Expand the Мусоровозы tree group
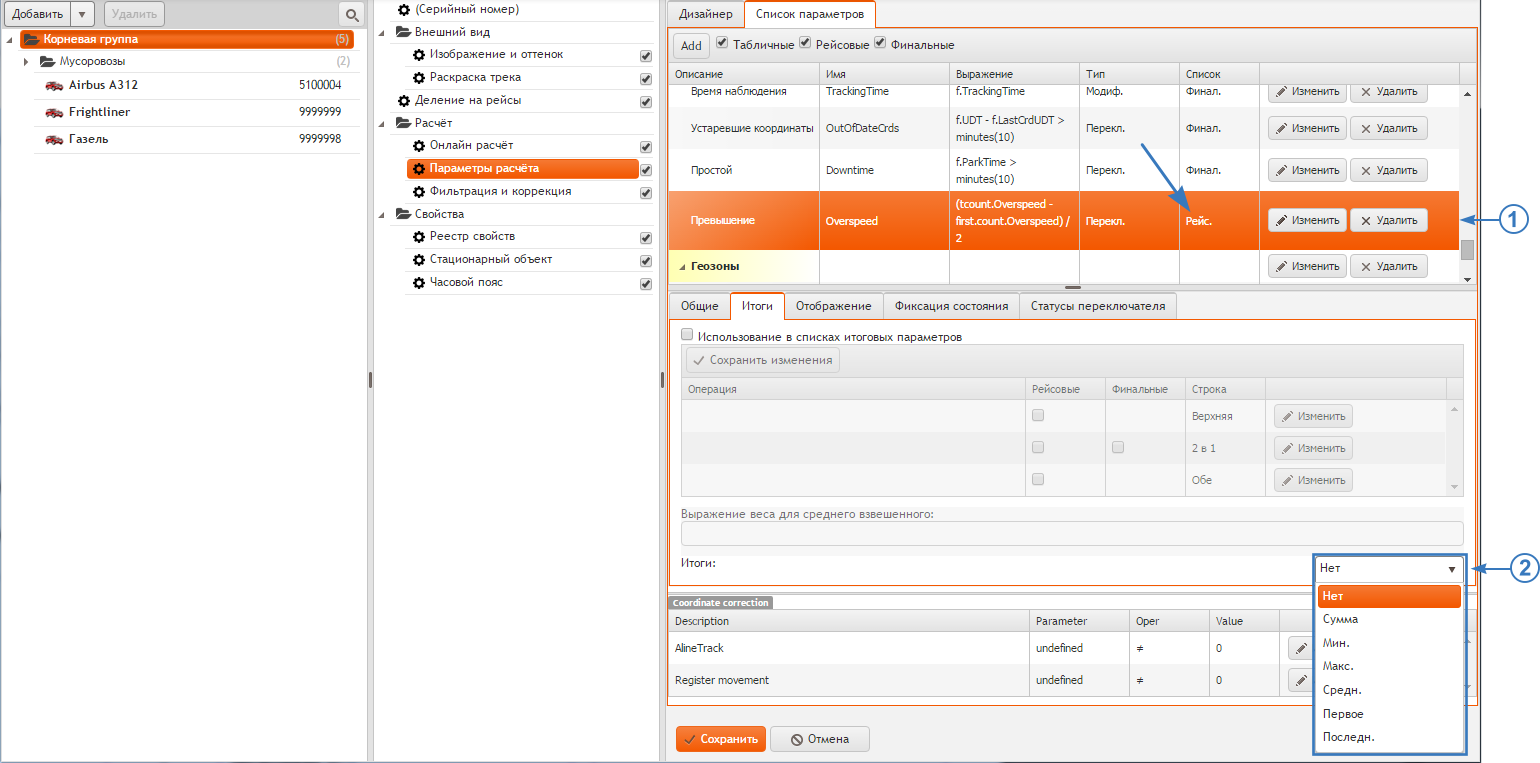1540x763 pixels. [26, 62]
